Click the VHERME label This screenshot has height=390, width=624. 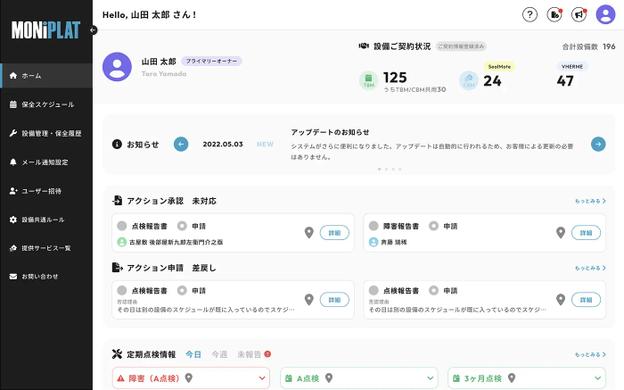tap(572, 66)
